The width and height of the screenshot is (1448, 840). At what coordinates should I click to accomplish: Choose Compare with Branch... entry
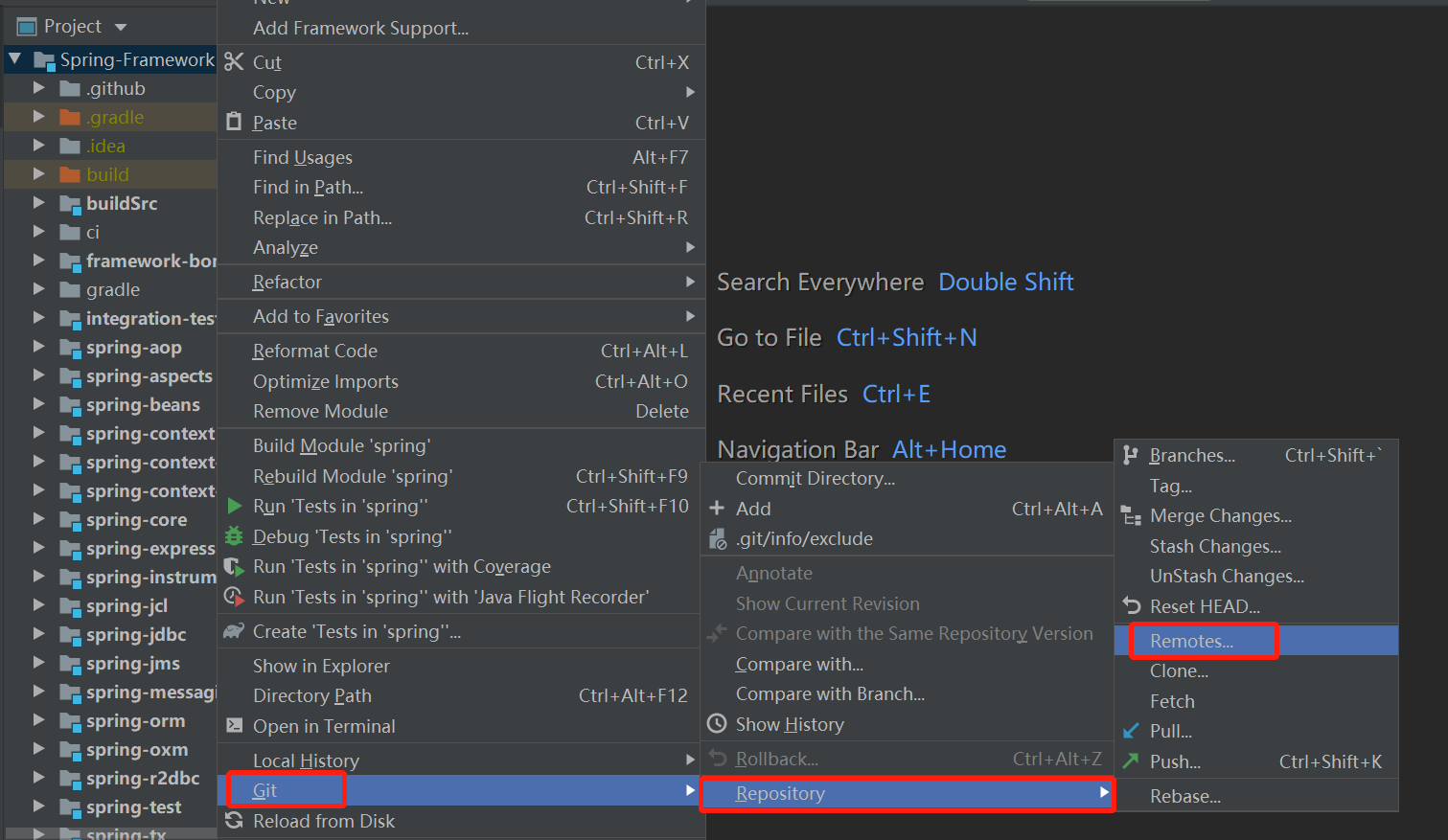click(907, 693)
